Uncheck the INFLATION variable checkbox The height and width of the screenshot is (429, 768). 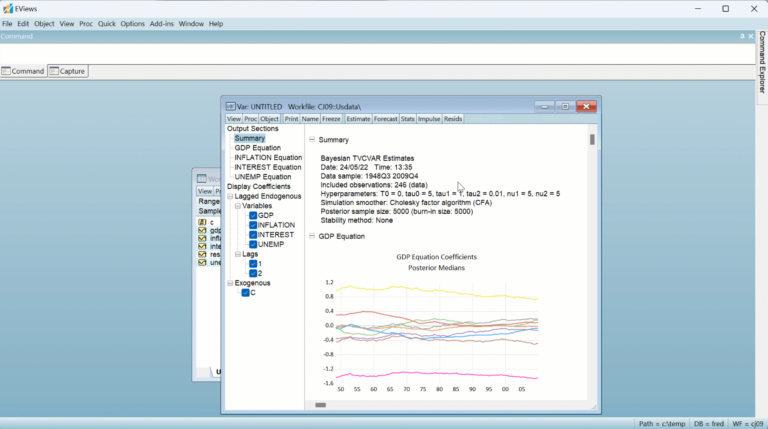(x=253, y=225)
